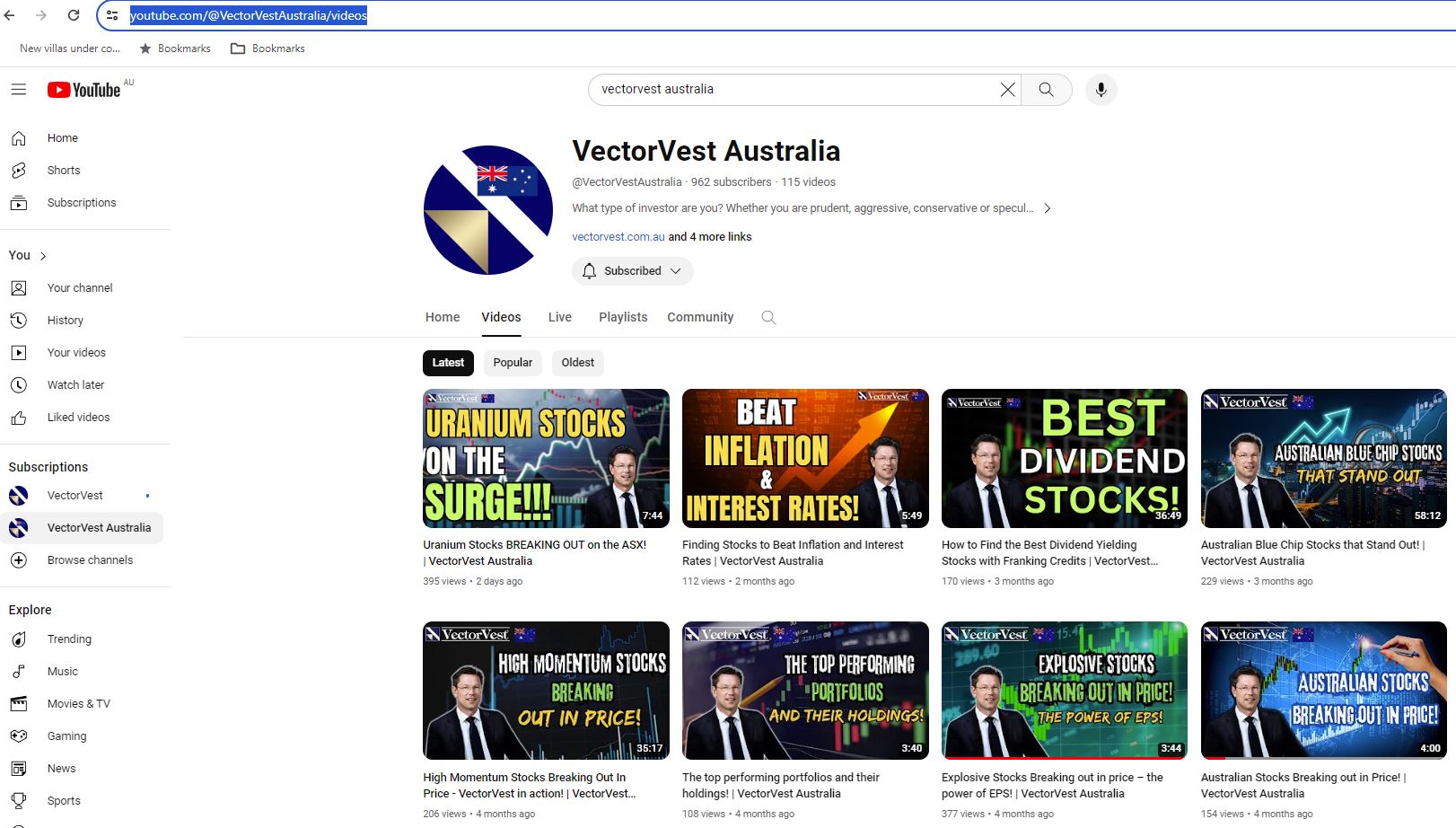Screen dimensions: 1456x828
Task: Open title Finding Stocks to Beat Inflation
Action: pyautogui.click(x=794, y=553)
